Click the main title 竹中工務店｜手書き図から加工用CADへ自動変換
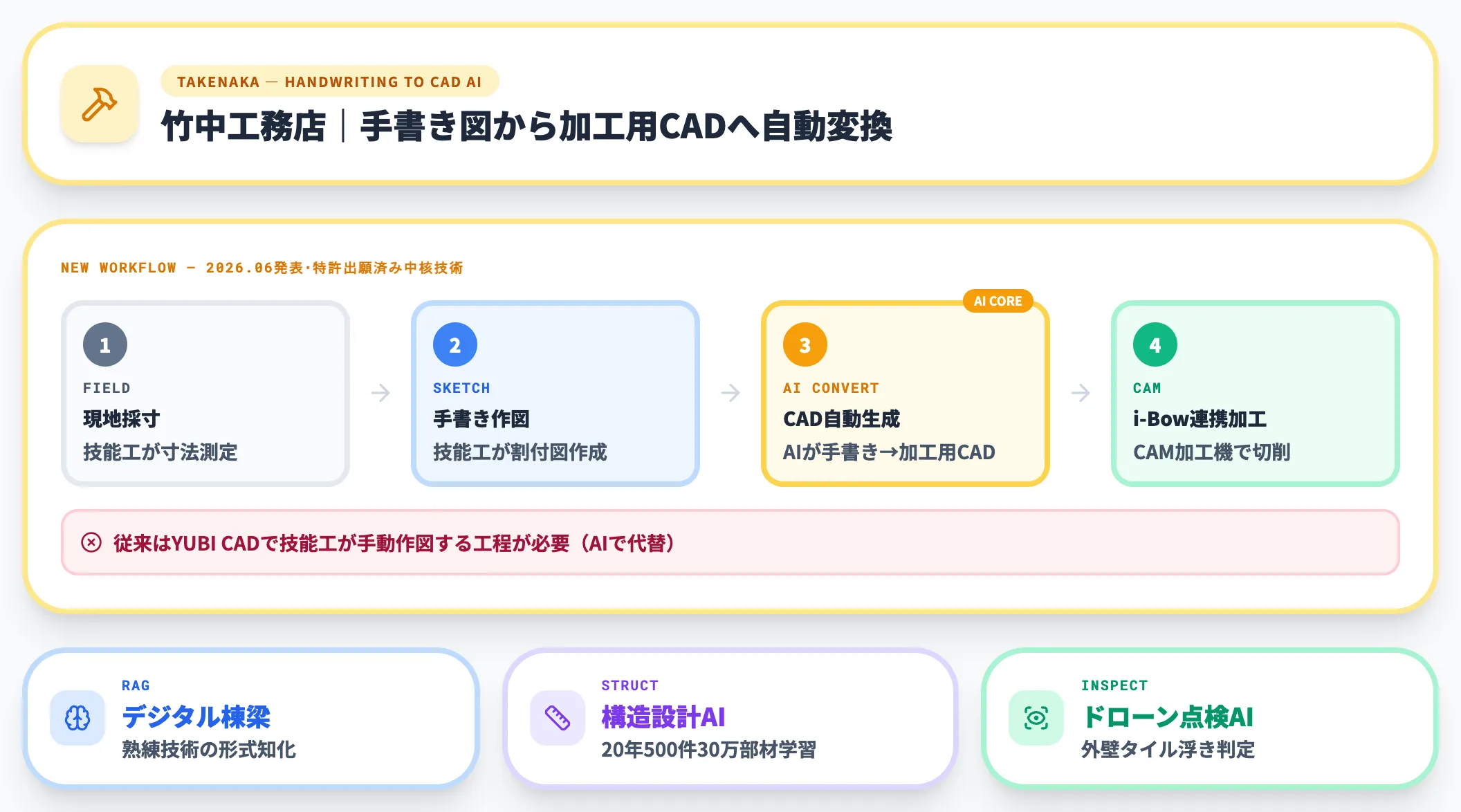The height and width of the screenshot is (812, 1461). [x=526, y=127]
